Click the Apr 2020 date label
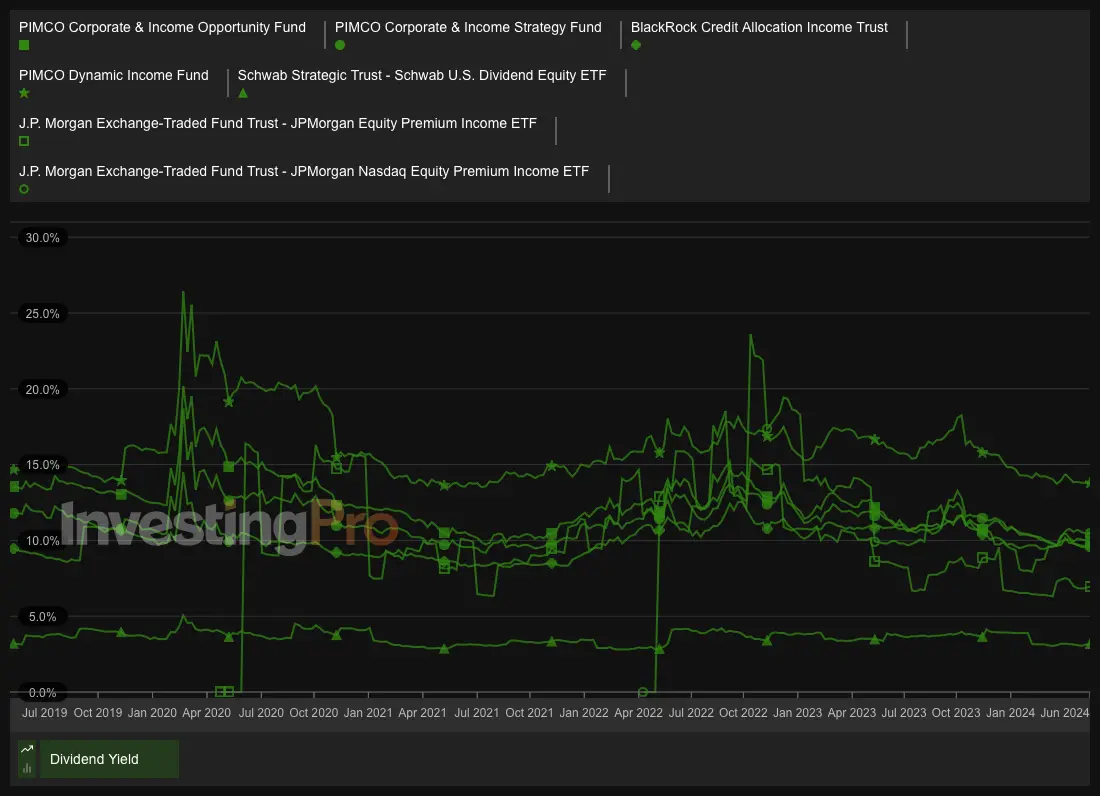This screenshot has height=796, width=1100. click(206, 713)
